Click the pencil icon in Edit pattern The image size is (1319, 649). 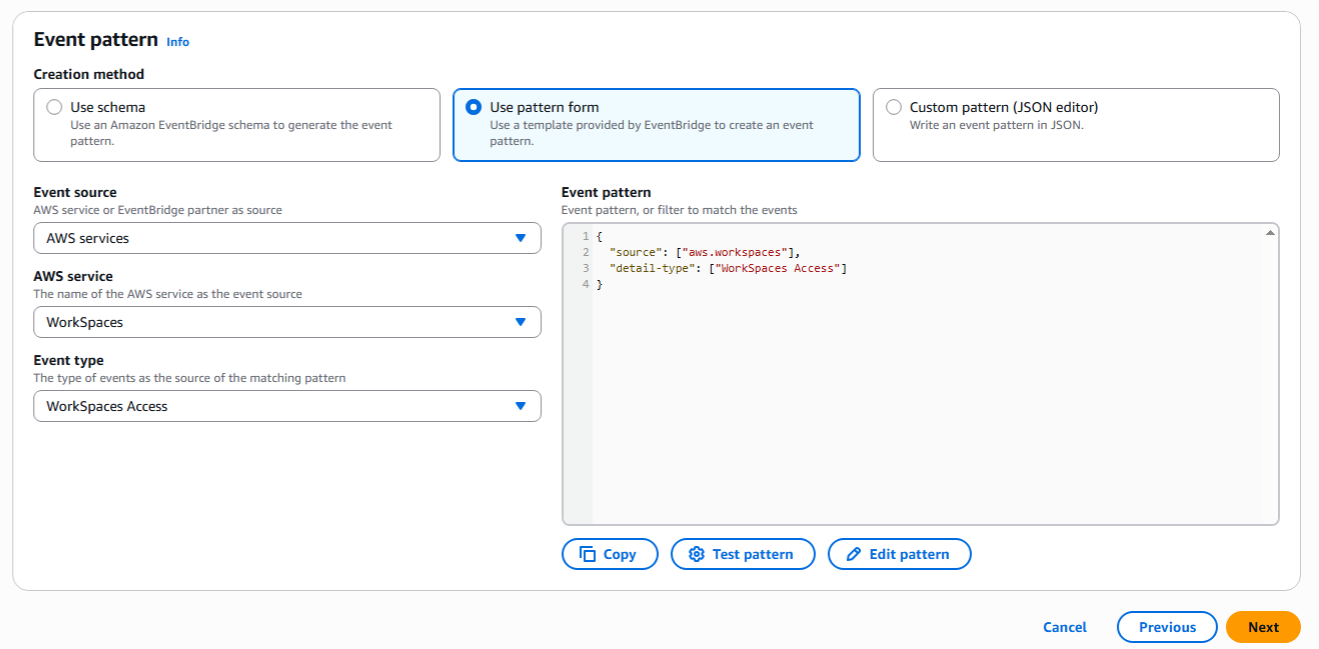pos(853,554)
